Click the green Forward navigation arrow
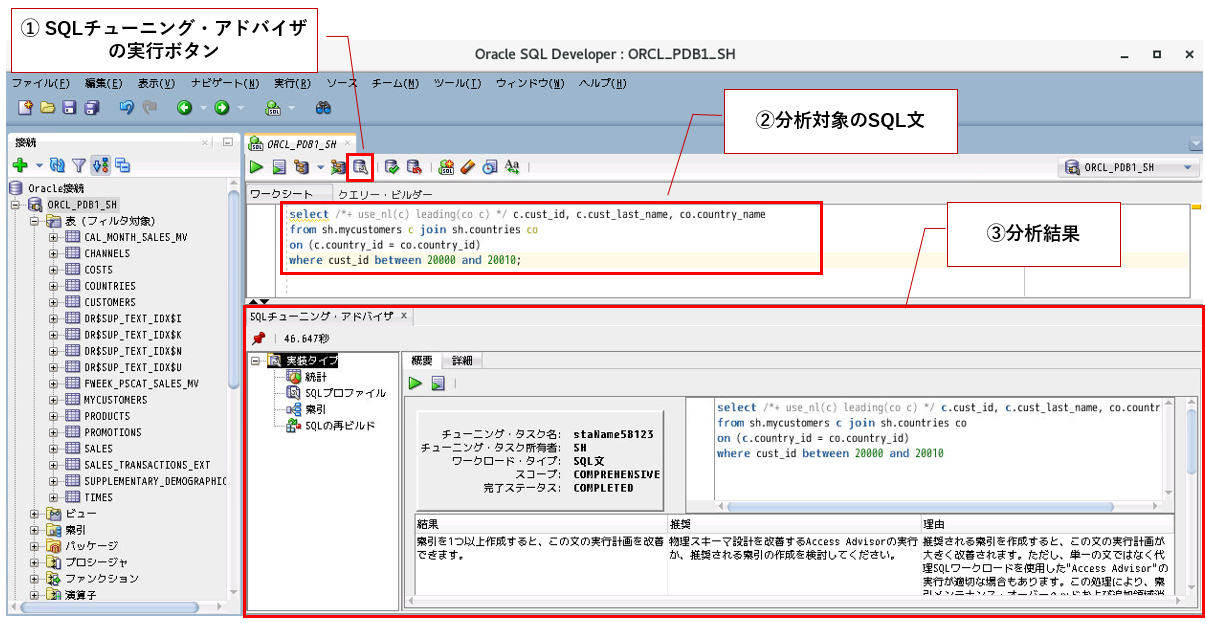This screenshot has height=623, width=1206. point(222,107)
